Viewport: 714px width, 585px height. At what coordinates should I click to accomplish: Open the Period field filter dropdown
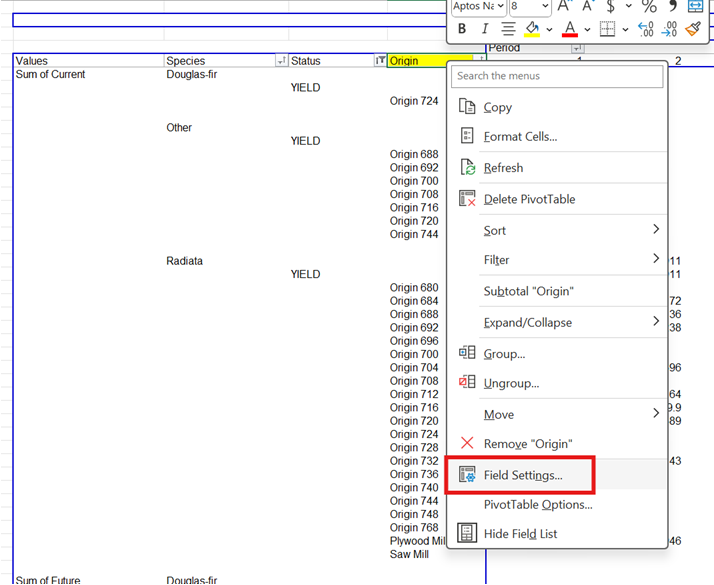point(577,48)
